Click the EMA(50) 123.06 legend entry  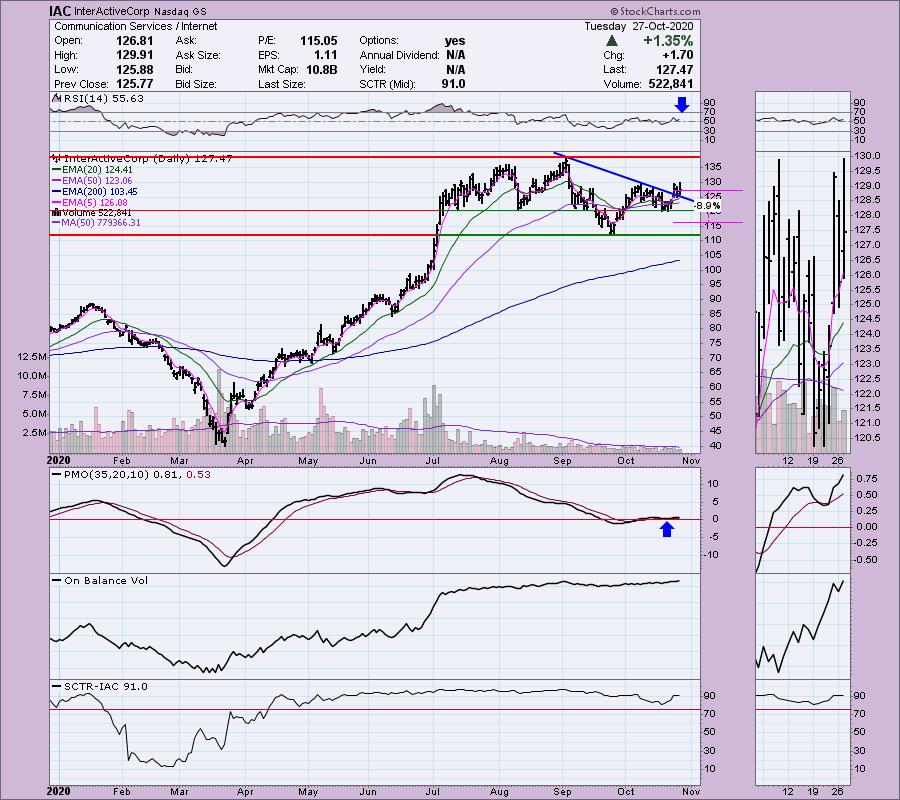(x=98, y=181)
